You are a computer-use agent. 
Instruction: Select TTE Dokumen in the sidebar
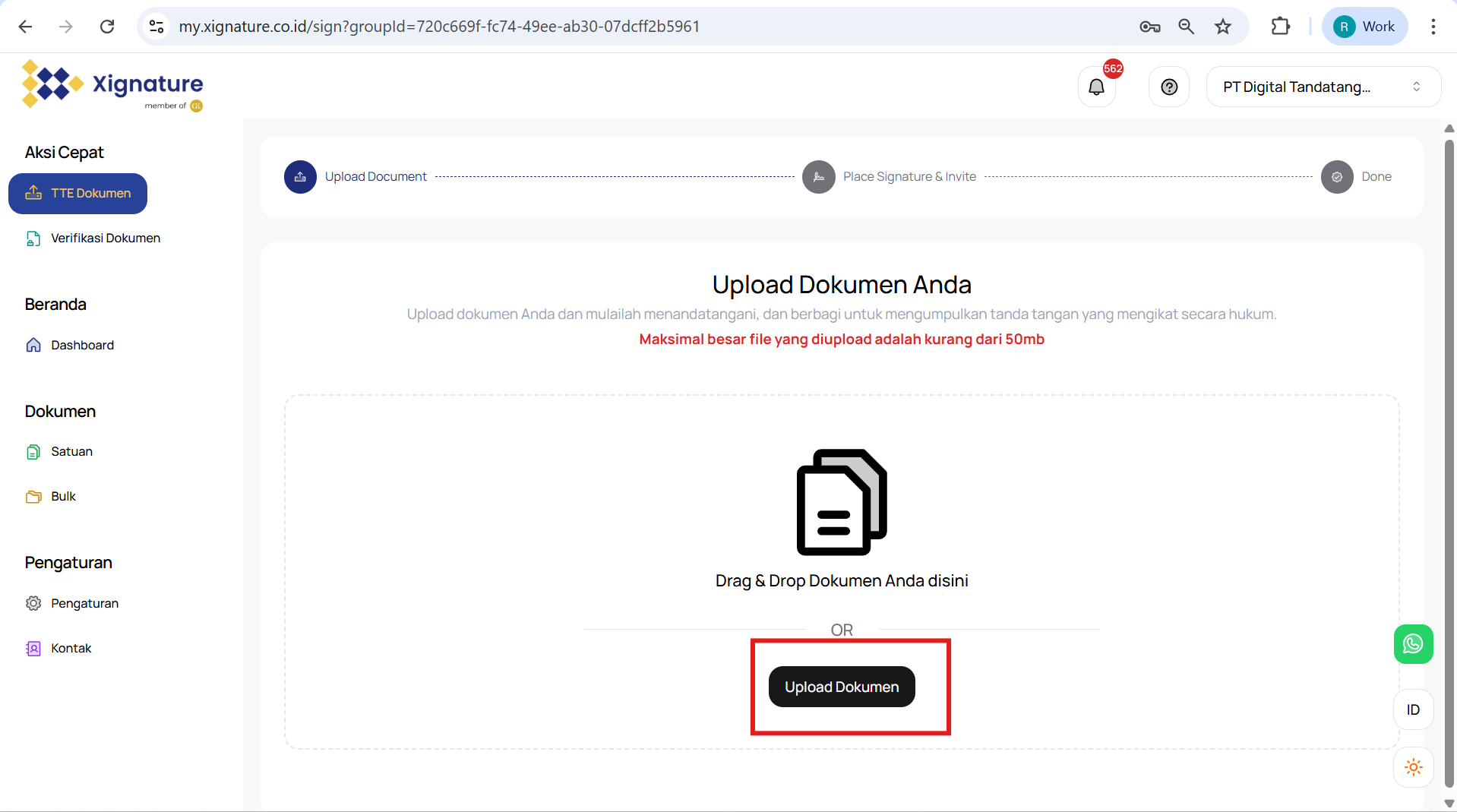pos(78,194)
